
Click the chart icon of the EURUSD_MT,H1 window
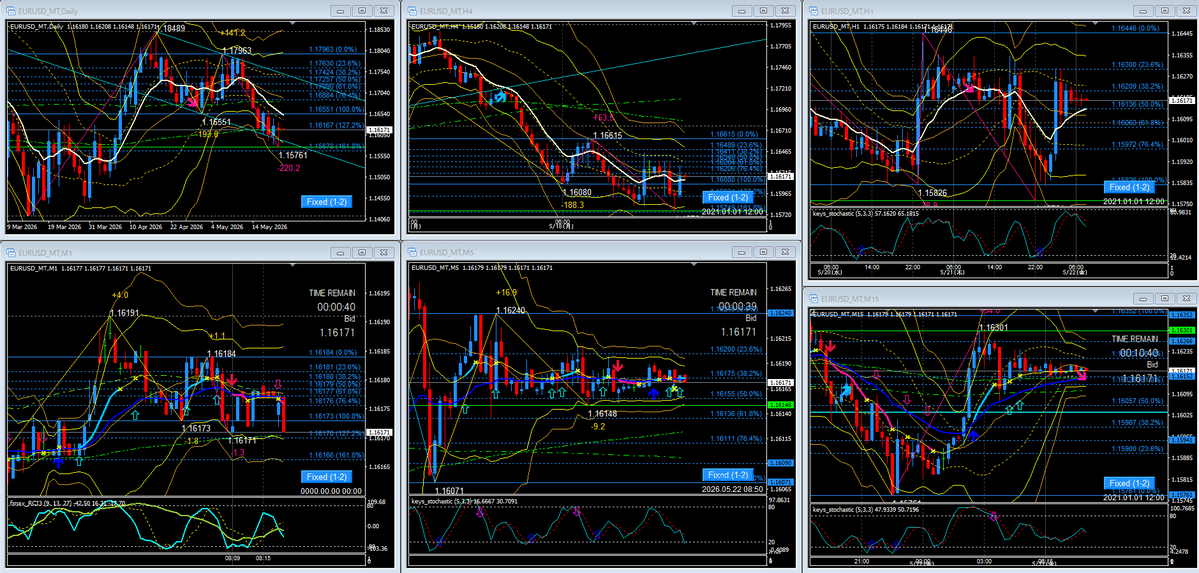(813, 10)
